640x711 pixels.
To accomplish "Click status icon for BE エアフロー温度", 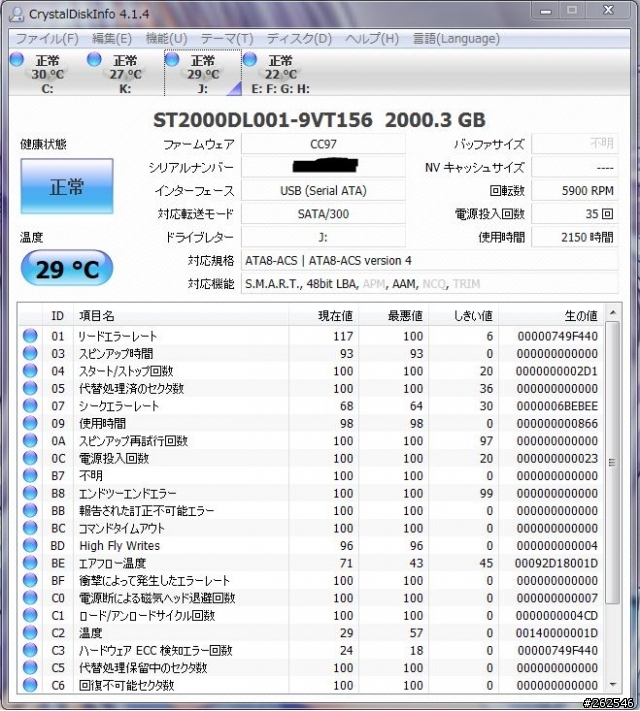I will [30, 563].
